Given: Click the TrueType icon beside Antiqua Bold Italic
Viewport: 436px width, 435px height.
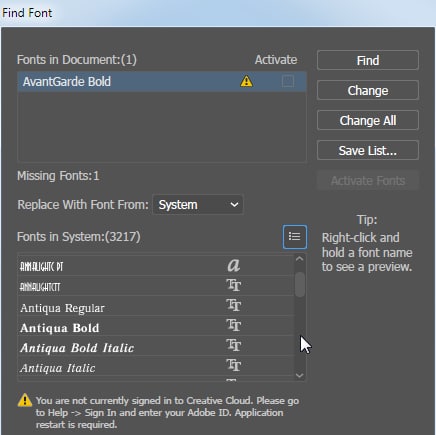Looking at the screenshot, I should pyautogui.click(x=234, y=345).
